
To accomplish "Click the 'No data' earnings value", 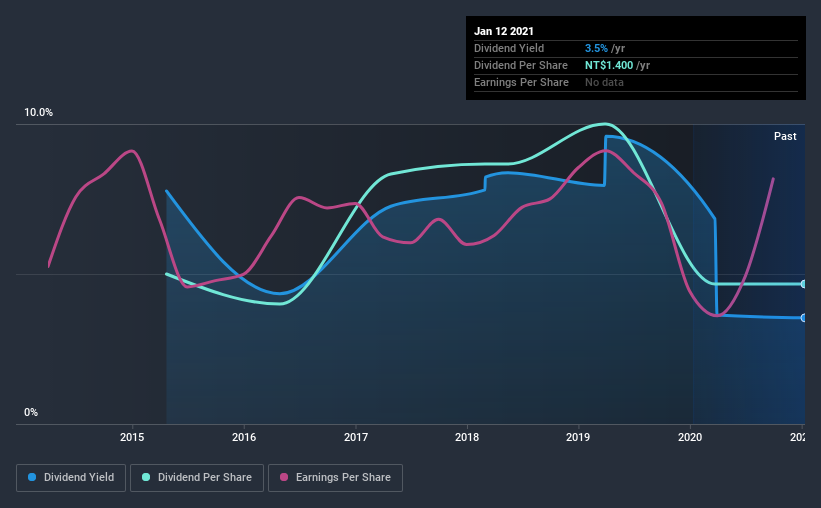I will coord(604,82).
